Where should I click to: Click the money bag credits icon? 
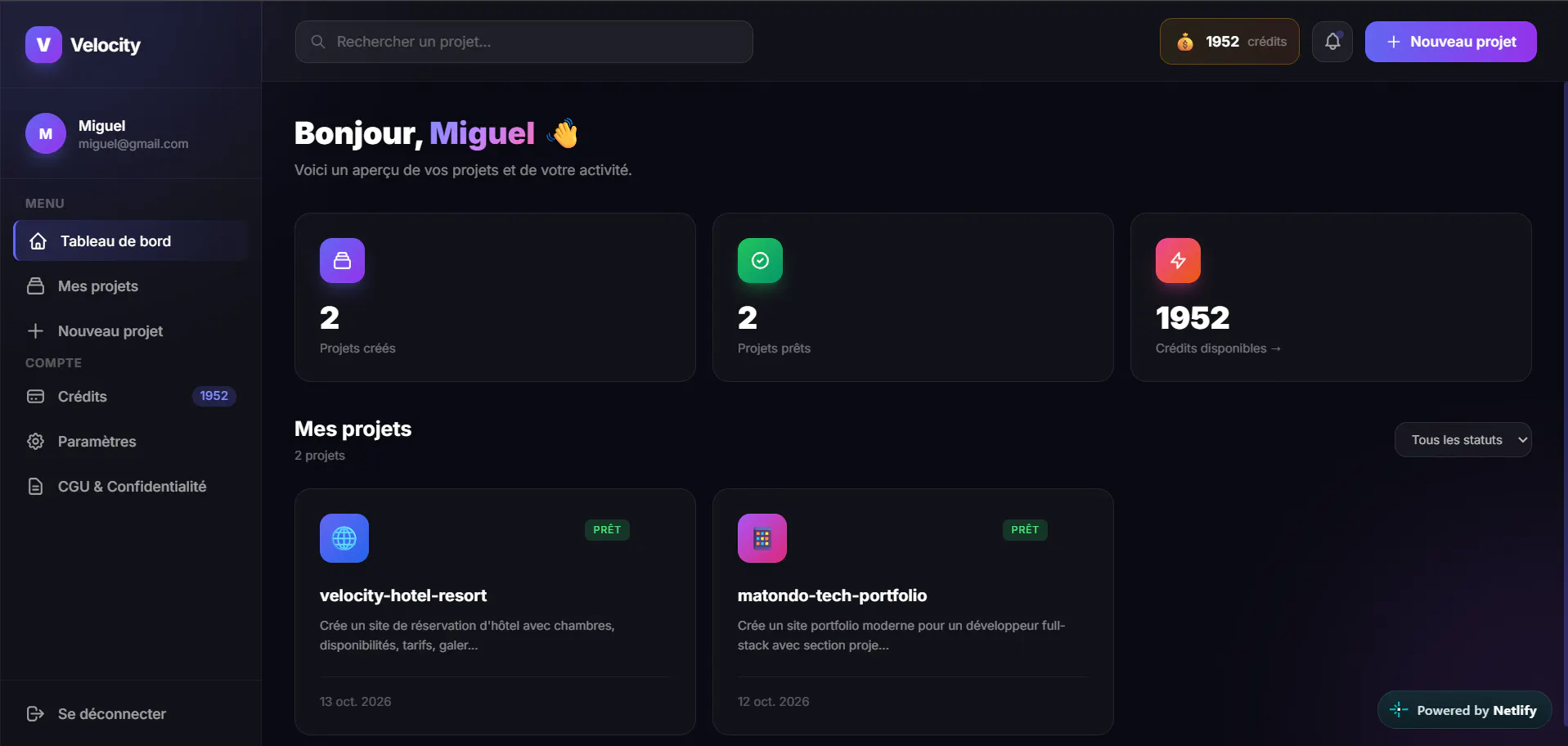1184,42
